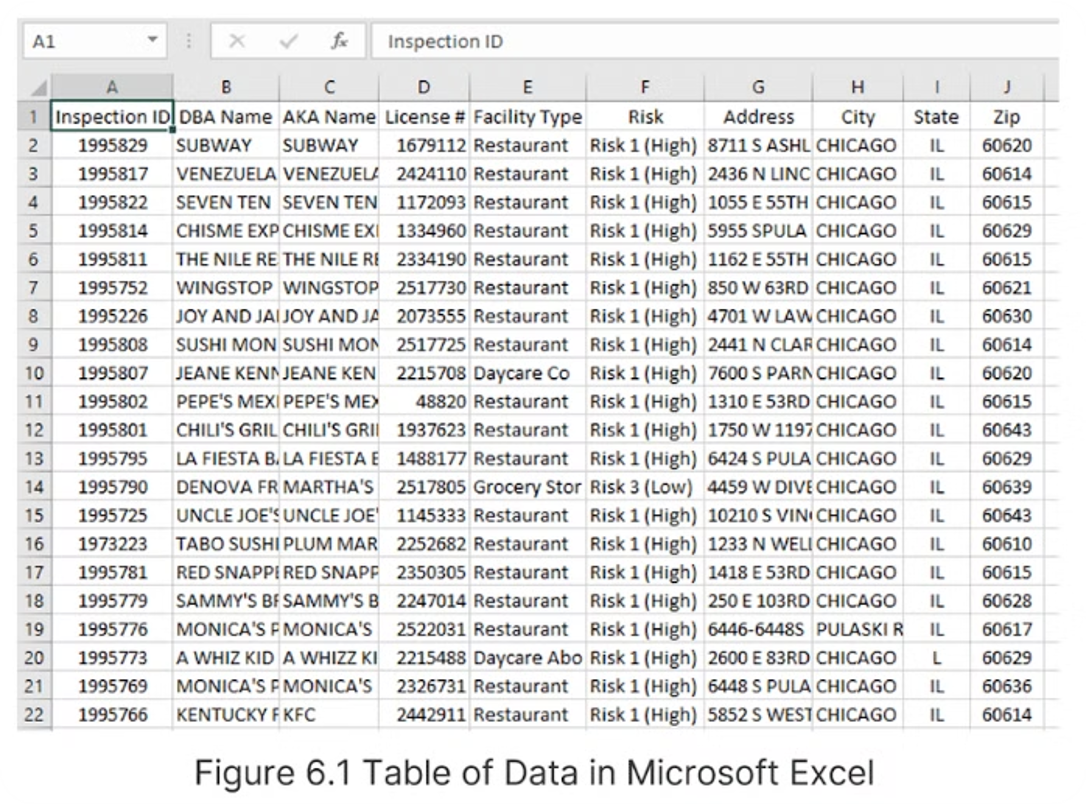Click Address cell 5852 S WEST
Viewport: 1086px width, 804px height.
[758, 715]
